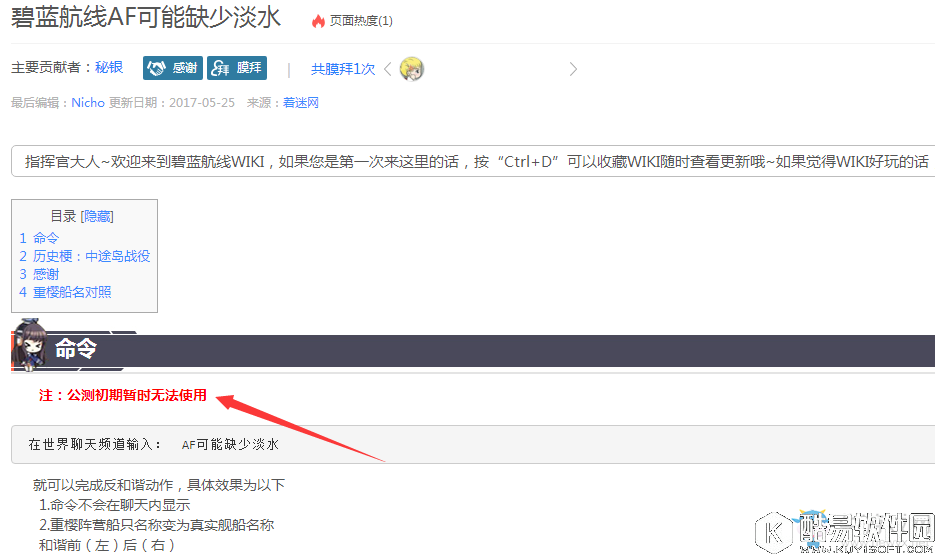Screen dimensions: 935x554
Task: Click the 膜拜 worship button
Action: [x=237, y=68]
